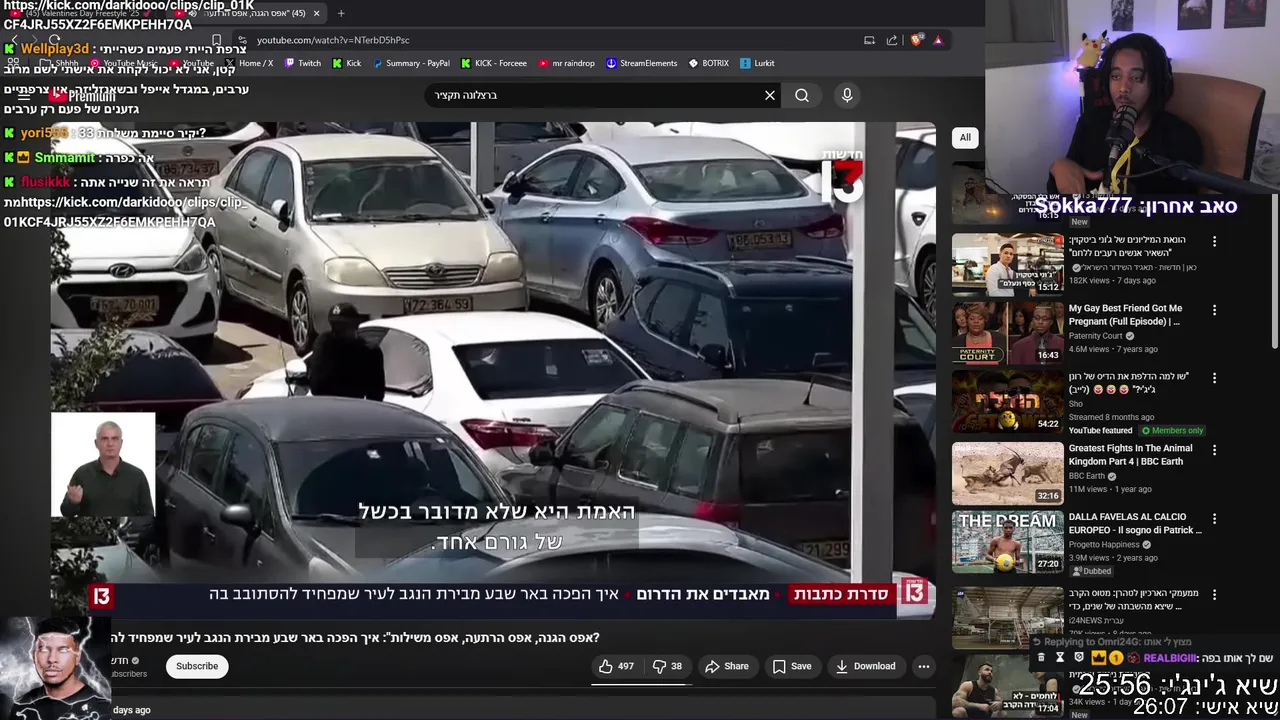Open BBC Earth channel name
Screen dimensions: 1280x720
[x=1086, y=476]
